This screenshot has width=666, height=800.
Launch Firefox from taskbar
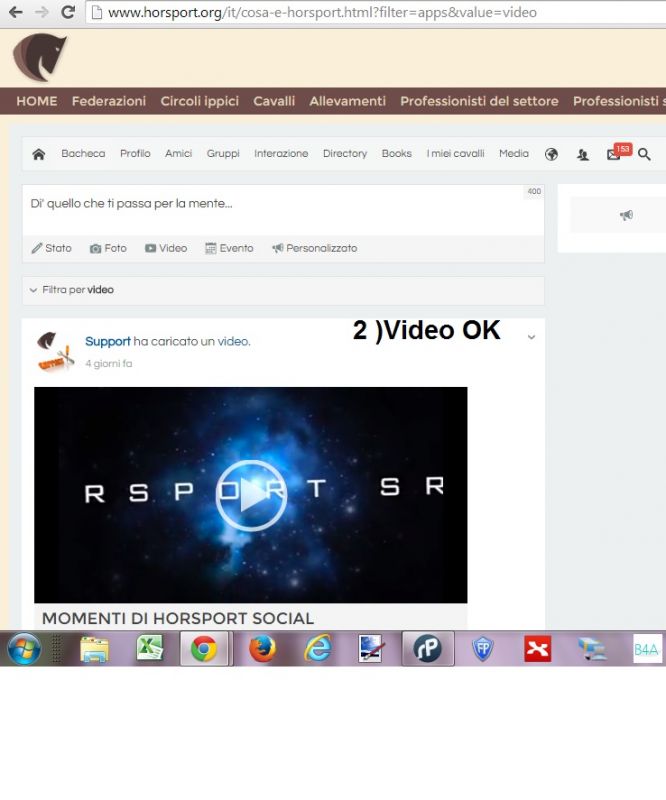point(262,648)
